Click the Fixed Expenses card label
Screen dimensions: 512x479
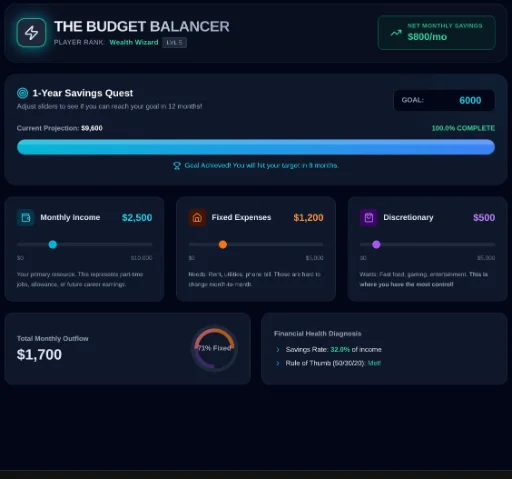click(x=241, y=217)
